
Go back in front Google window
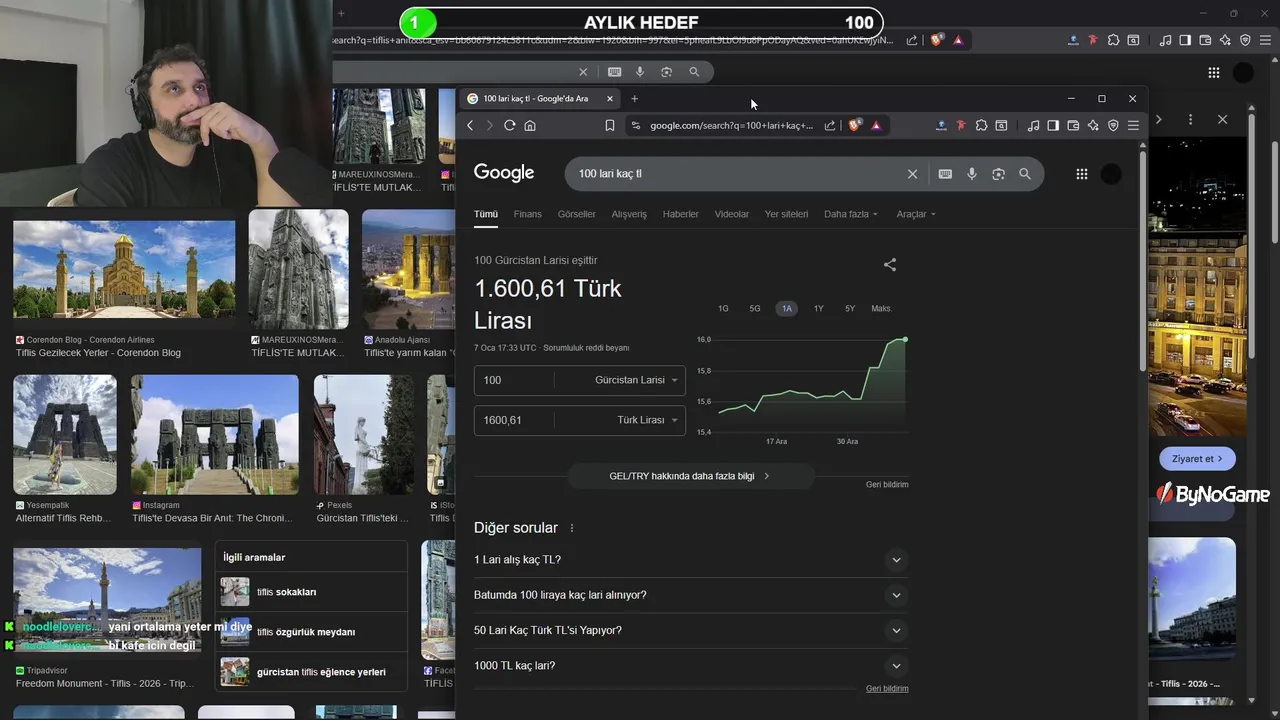(470, 125)
